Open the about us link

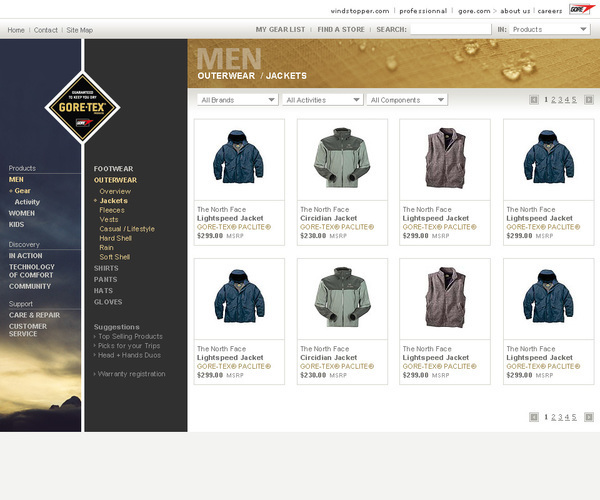tap(515, 11)
